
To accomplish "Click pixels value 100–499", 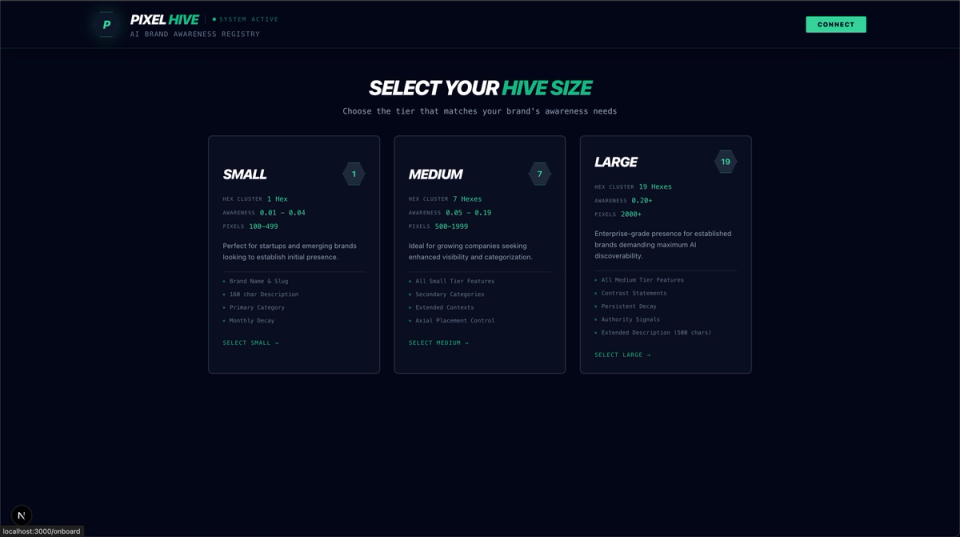I will 263,227.
